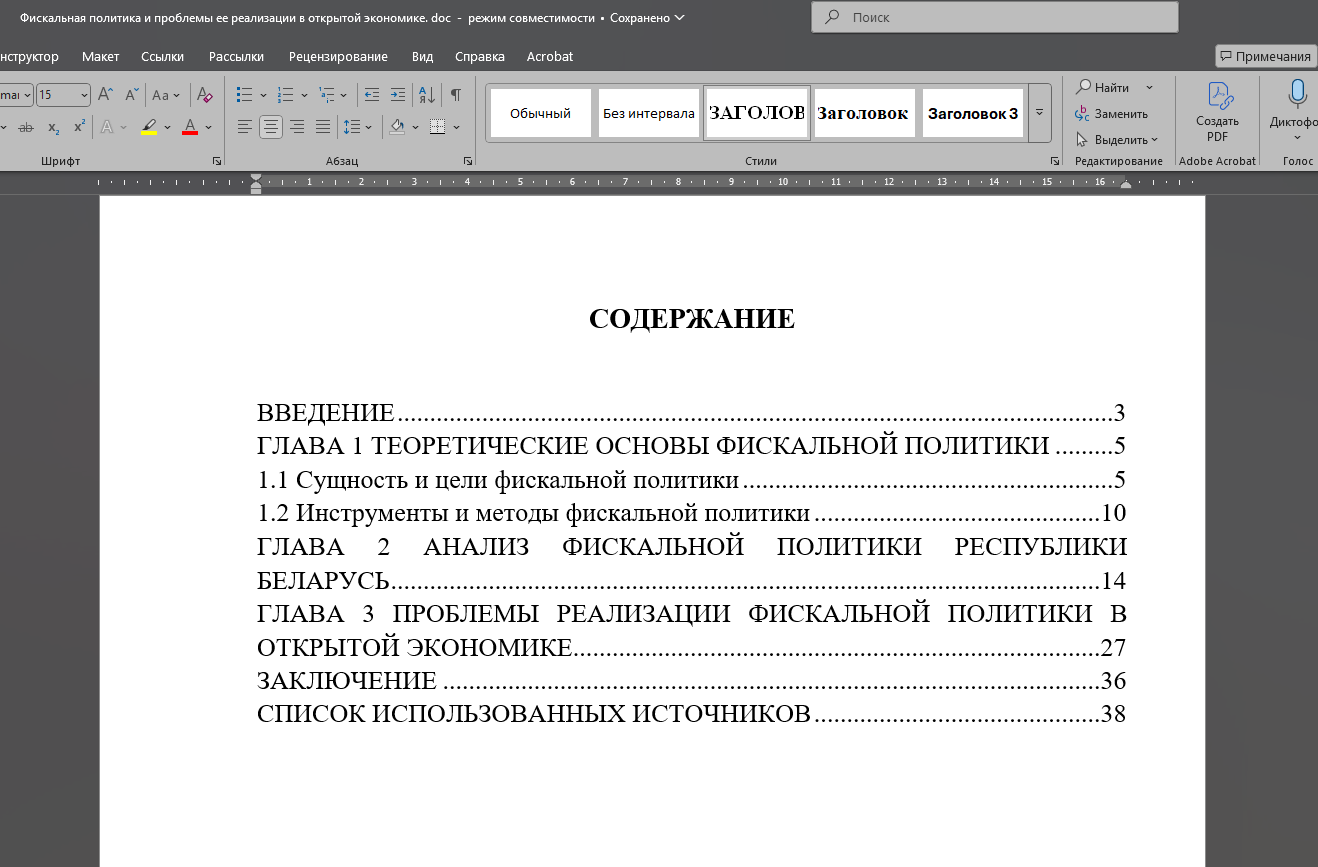Apply multilevel list formatting
Viewport: 1318px width, 867px height.
[x=326, y=95]
